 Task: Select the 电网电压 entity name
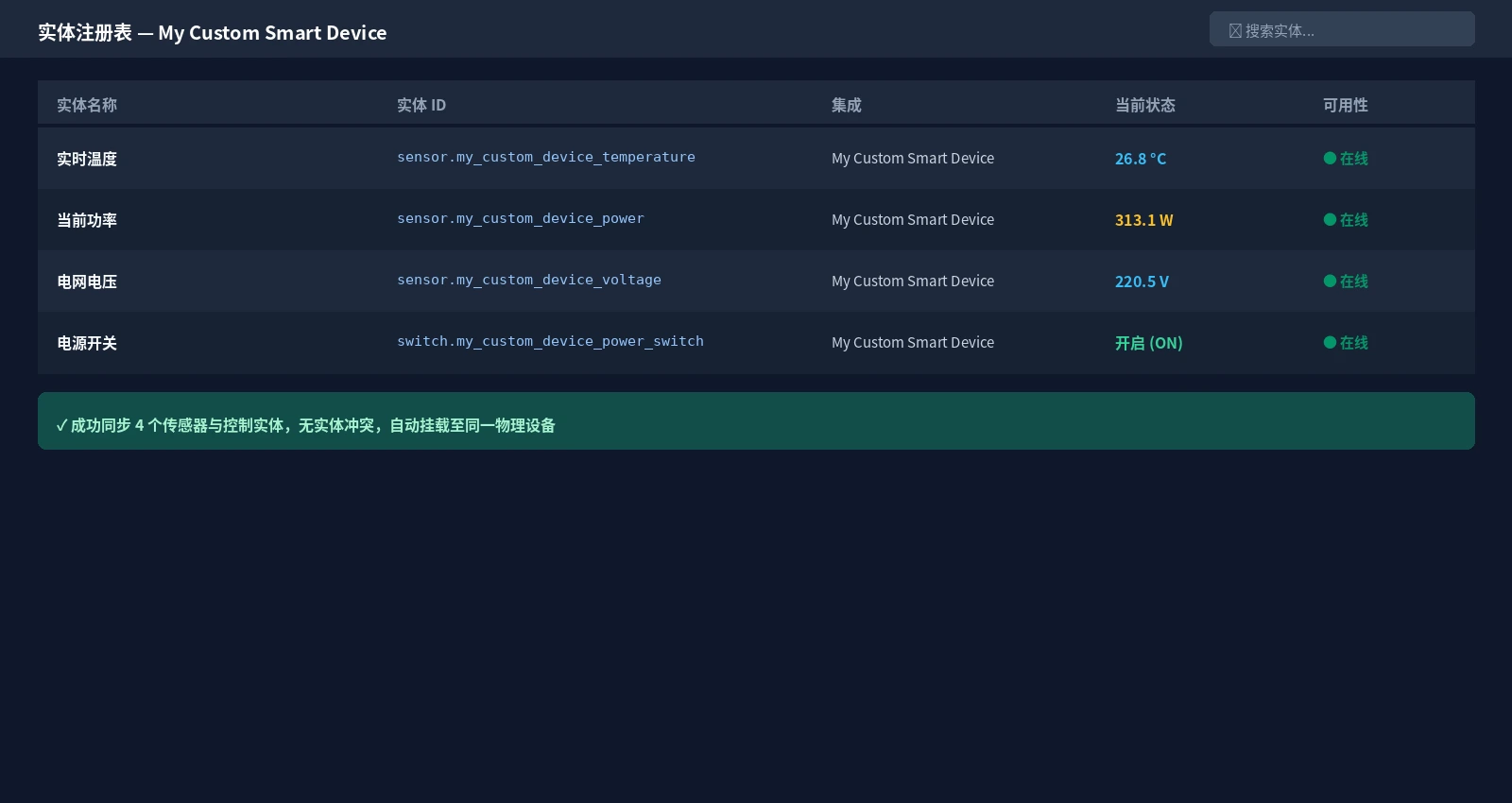point(87,282)
